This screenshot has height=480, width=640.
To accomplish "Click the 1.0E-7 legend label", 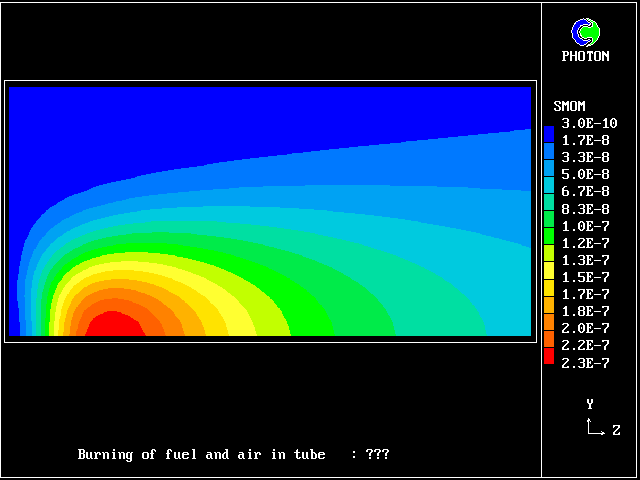I will (x=585, y=226).
